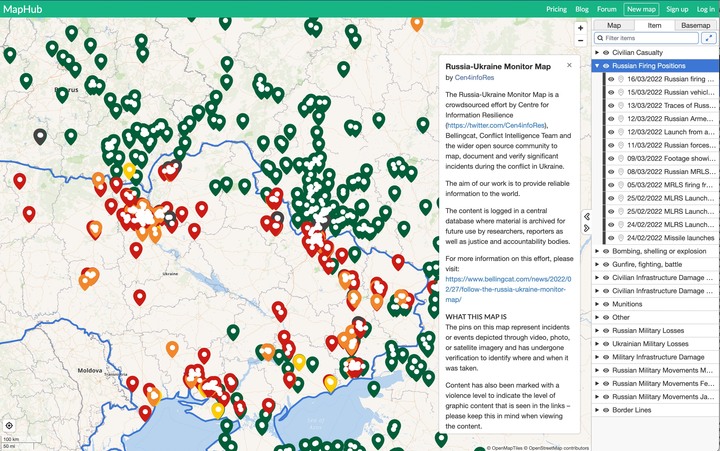720x451 pixels.
Task: Click Sign up in header
Action: [x=677, y=9]
